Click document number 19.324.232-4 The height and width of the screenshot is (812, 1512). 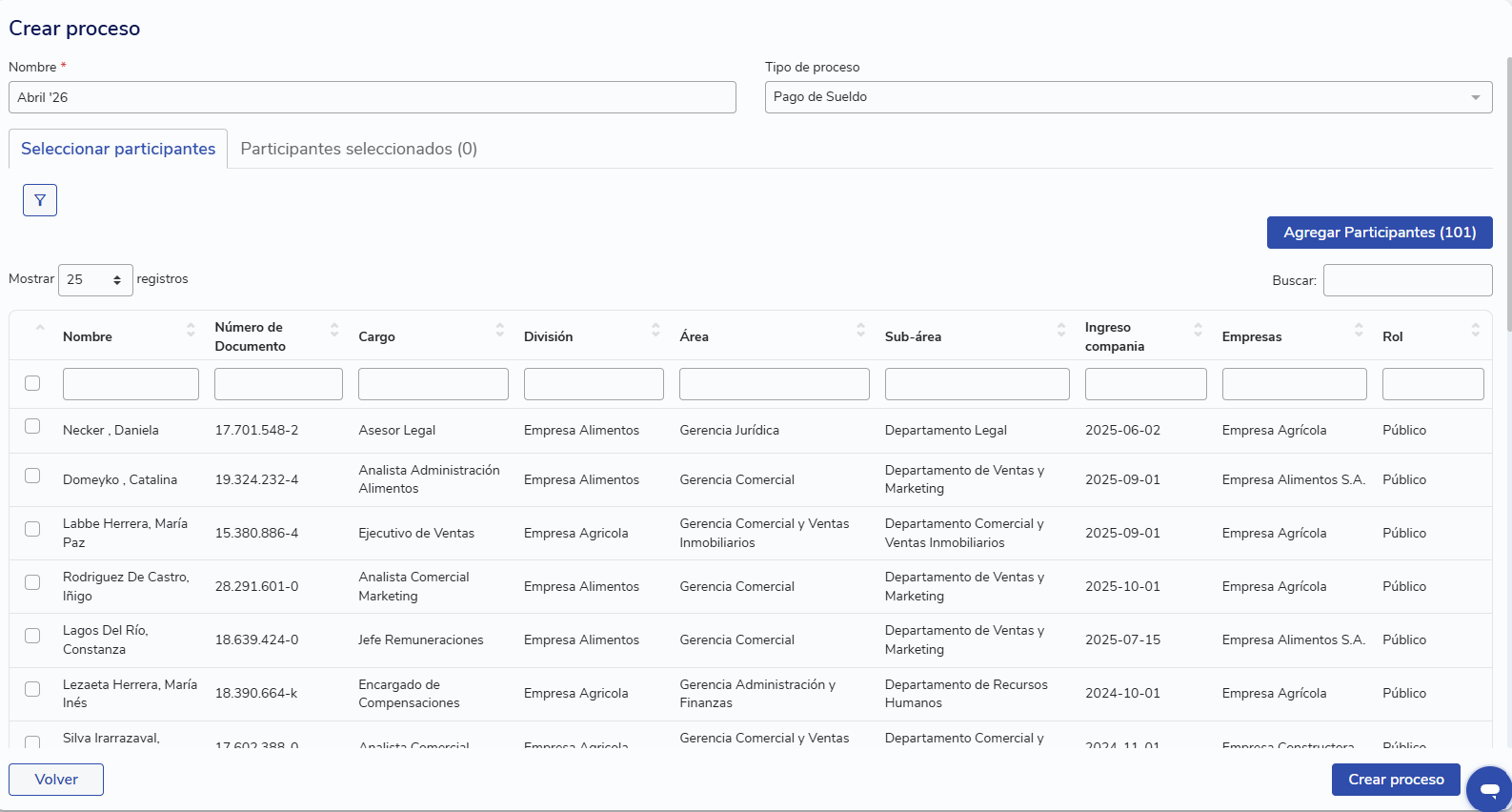point(256,480)
